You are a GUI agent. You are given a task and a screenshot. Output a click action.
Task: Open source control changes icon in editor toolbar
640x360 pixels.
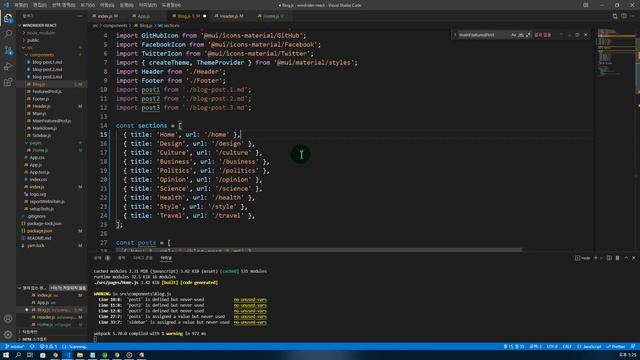pyautogui.click(x=615, y=16)
